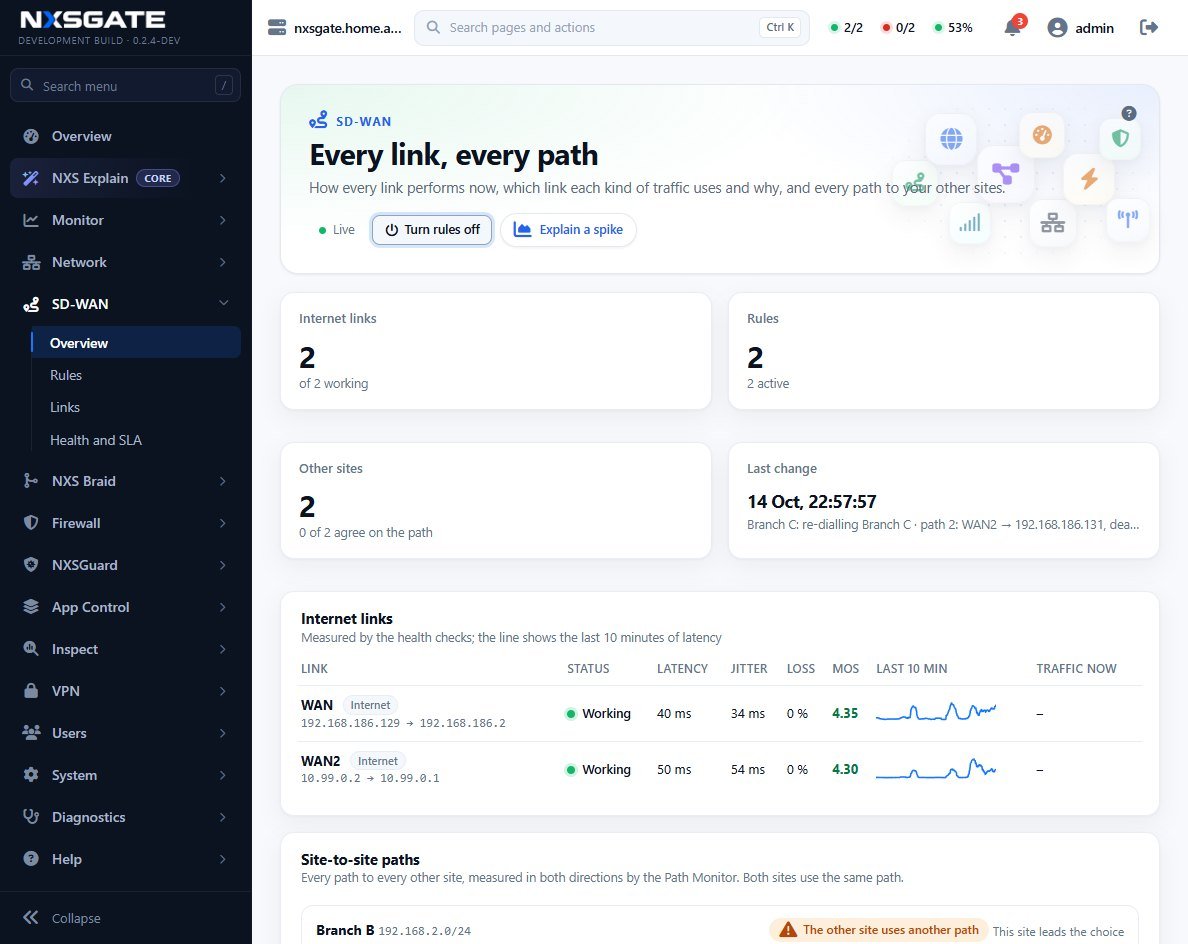
Task: Click the lightning bolt icon in banner
Action: tap(1089, 179)
